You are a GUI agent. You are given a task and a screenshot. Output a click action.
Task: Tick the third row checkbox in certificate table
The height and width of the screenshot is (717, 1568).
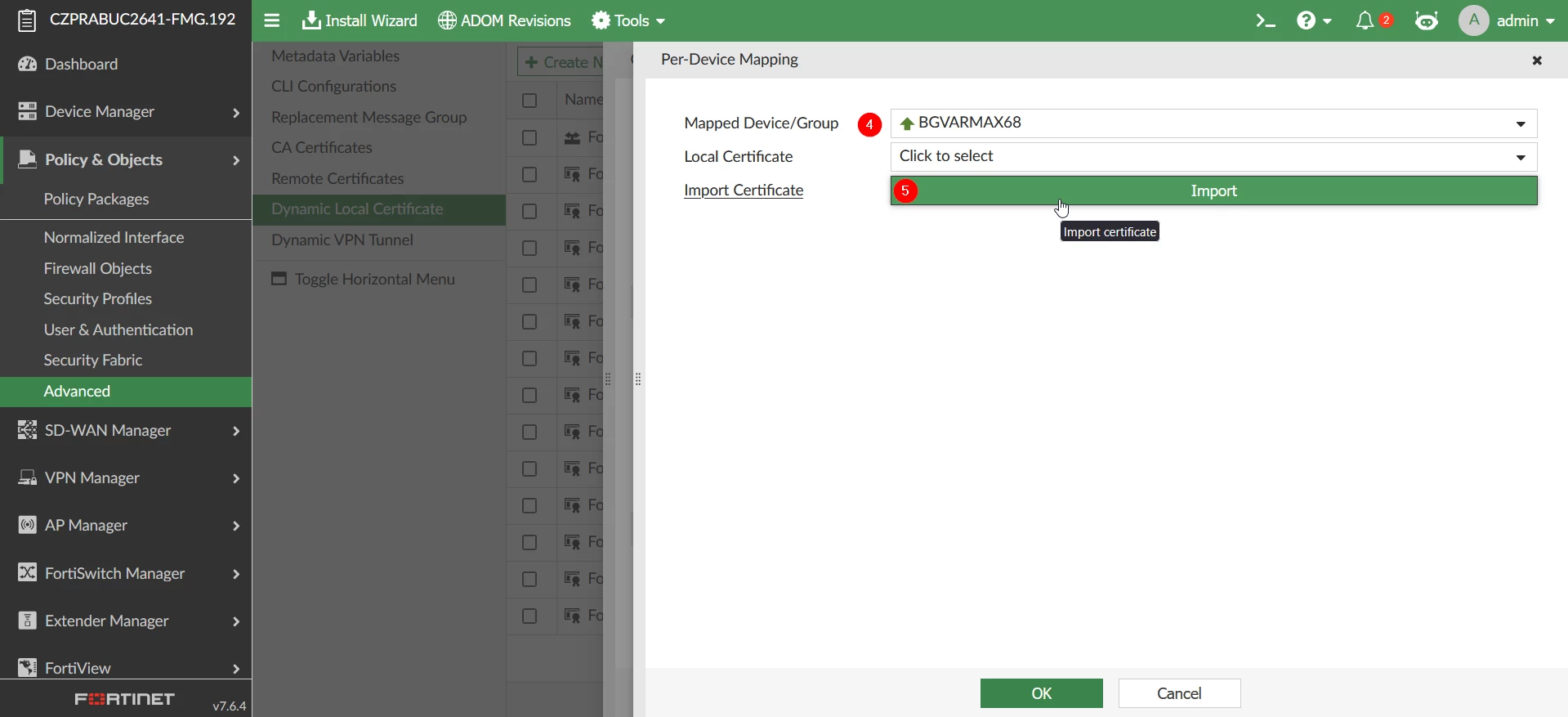(529, 212)
